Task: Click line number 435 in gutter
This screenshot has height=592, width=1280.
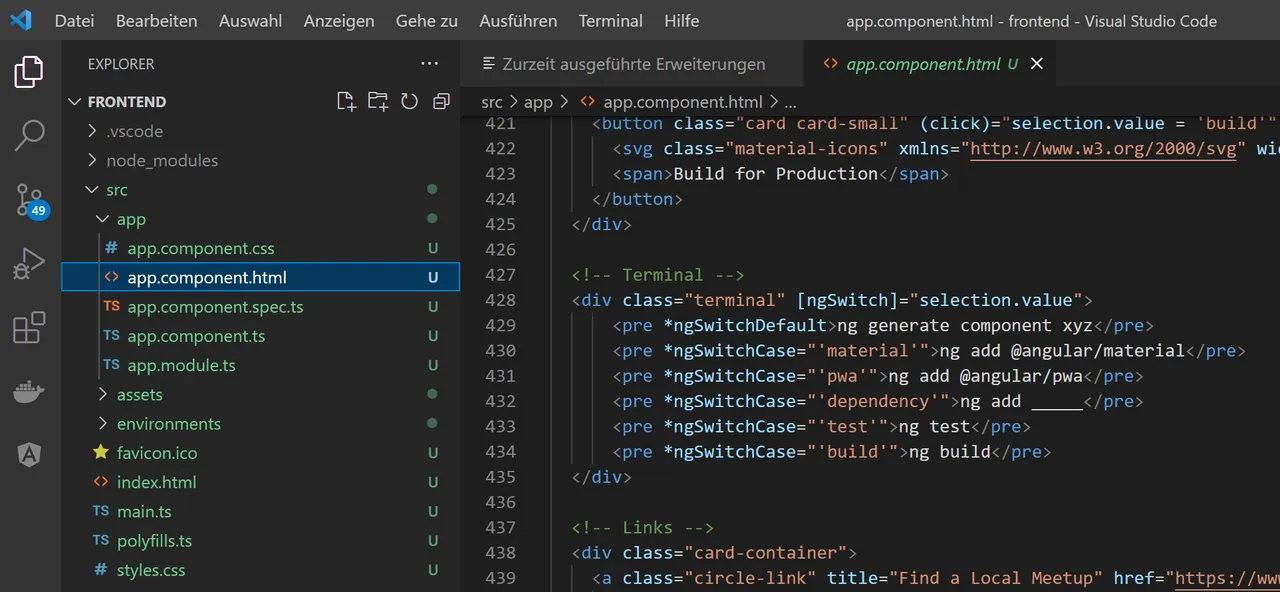Action: pyautogui.click(x=500, y=477)
